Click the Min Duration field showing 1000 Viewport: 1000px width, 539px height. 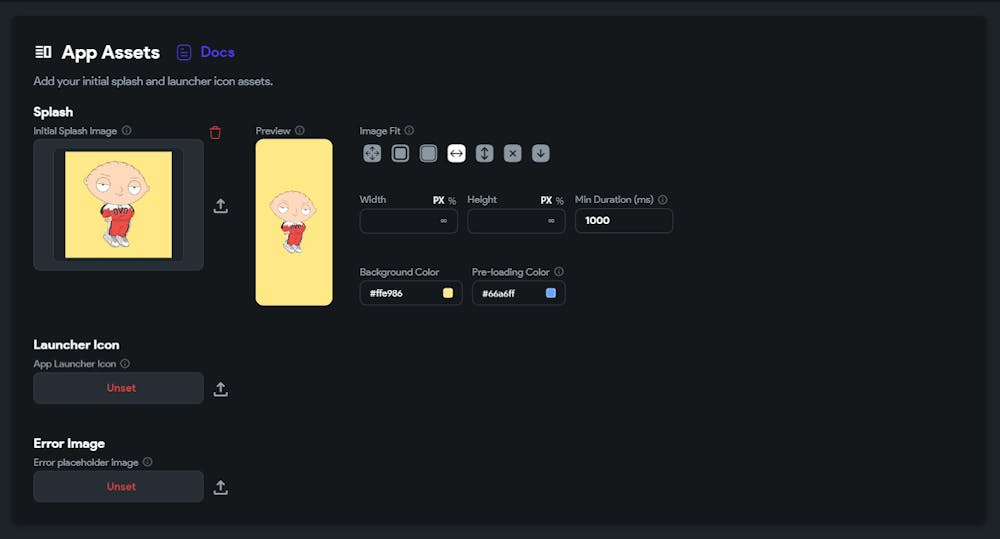point(624,221)
